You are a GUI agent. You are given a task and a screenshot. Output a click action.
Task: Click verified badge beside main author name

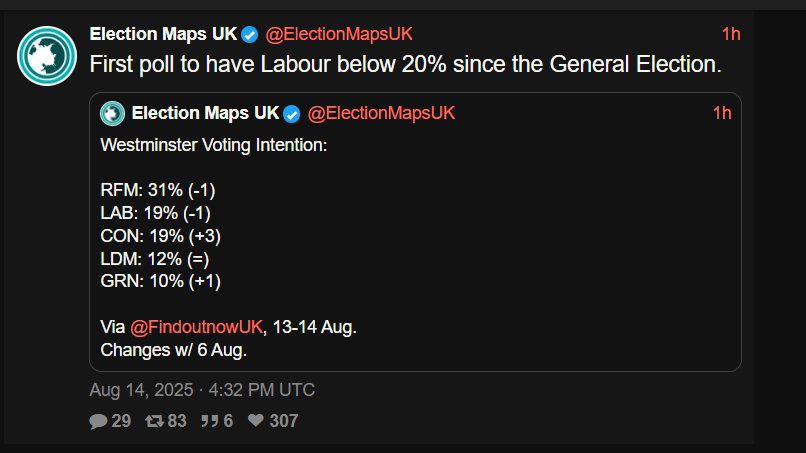(251, 34)
